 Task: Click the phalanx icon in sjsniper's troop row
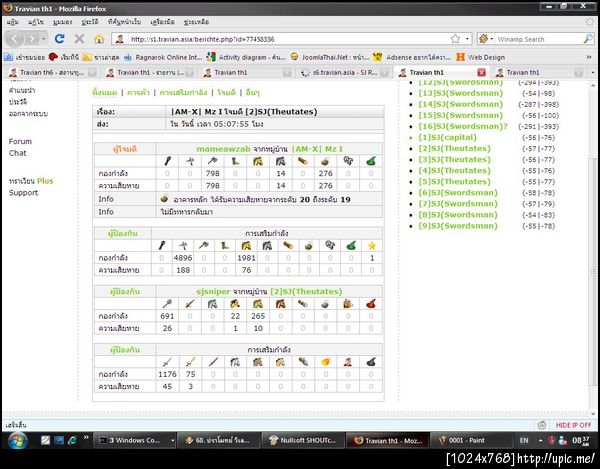pyautogui.click(x=167, y=304)
